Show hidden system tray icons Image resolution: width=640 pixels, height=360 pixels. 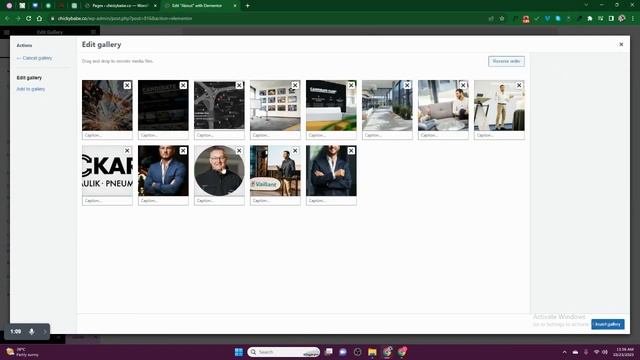(x=564, y=352)
